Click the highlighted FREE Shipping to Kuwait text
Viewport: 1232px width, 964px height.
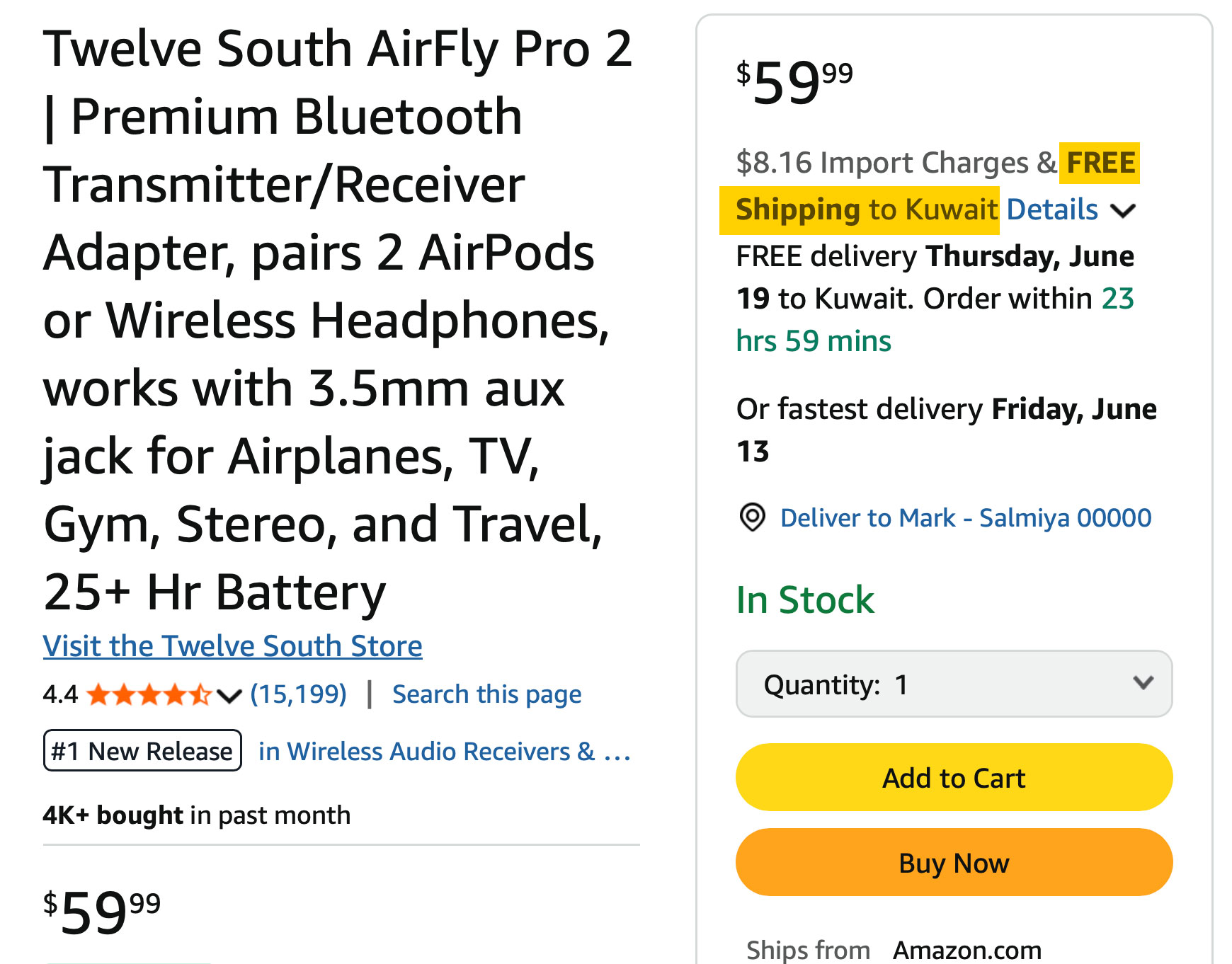(x=866, y=210)
